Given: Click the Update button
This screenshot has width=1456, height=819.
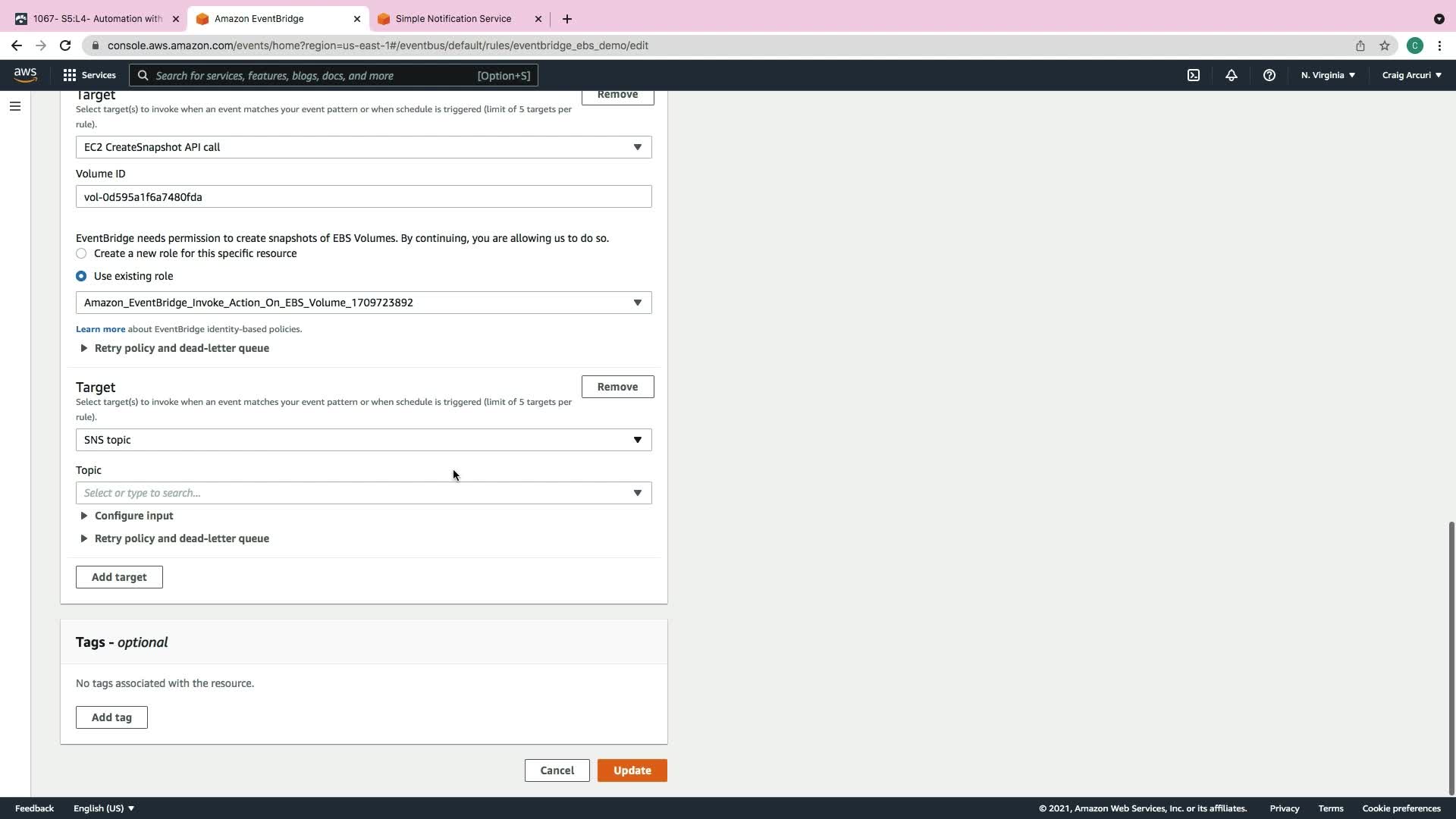Looking at the screenshot, I should pyautogui.click(x=632, y=770).
